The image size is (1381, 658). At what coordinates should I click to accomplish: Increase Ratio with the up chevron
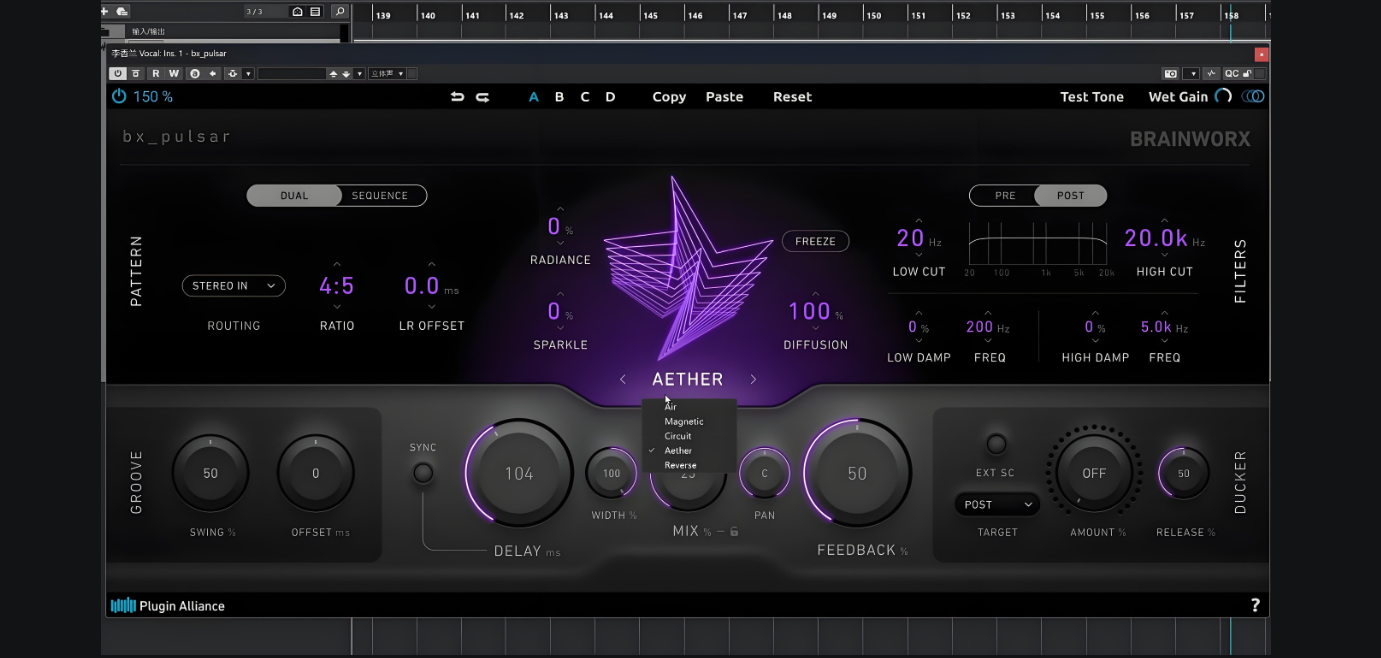tap(337, 265)
